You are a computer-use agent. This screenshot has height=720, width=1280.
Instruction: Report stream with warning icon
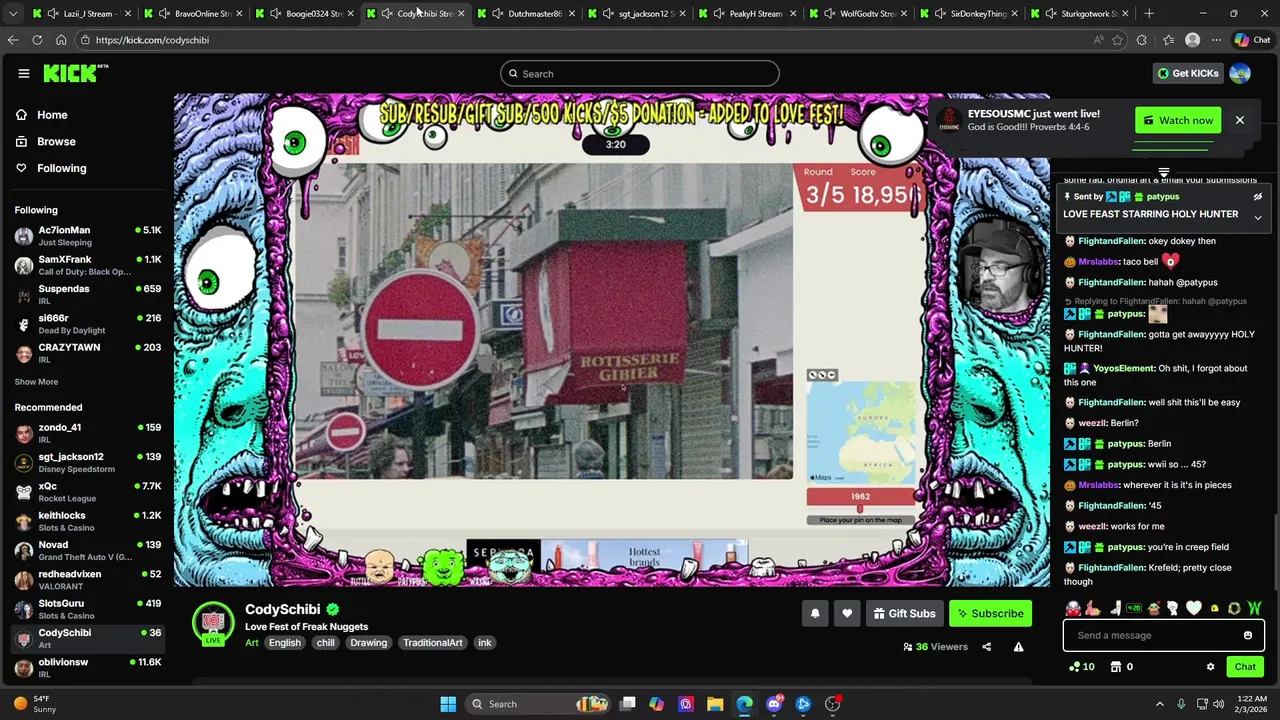pyautogui.click(x=1018, y=647)
